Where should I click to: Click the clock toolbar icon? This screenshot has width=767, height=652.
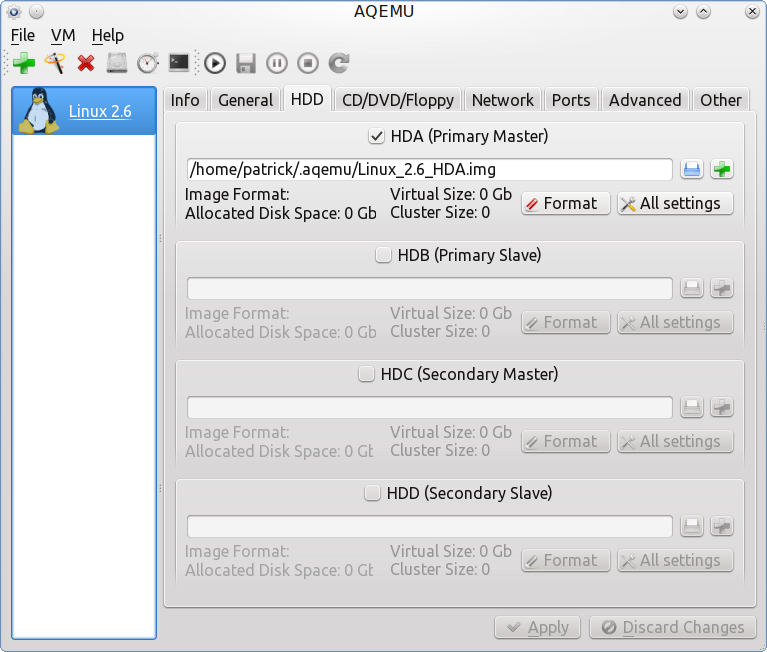[x=148, y=63]
